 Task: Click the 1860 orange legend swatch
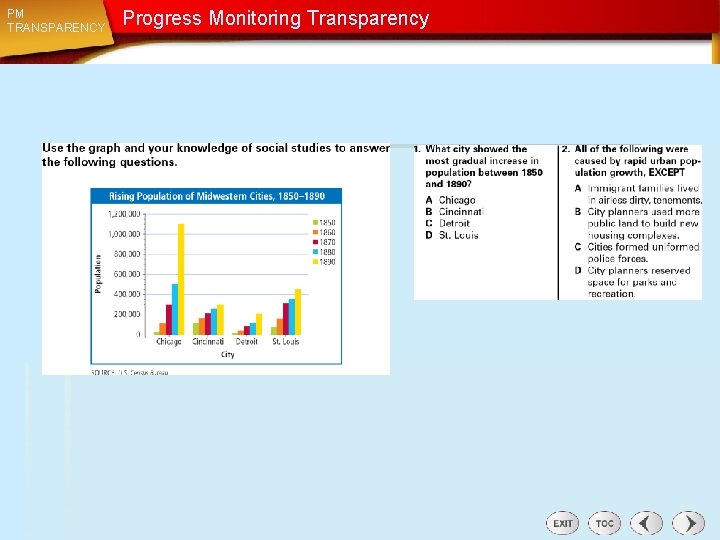coord(315,232)
